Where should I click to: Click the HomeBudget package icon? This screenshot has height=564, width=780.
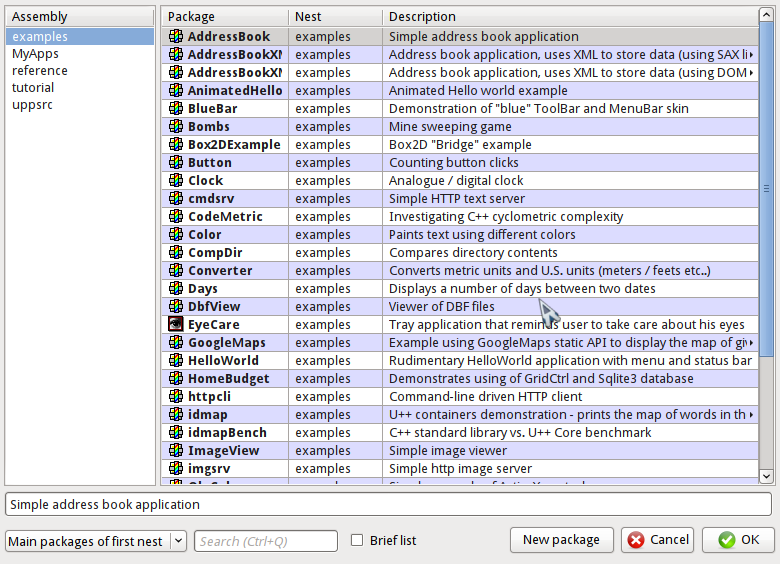(176, 379)
